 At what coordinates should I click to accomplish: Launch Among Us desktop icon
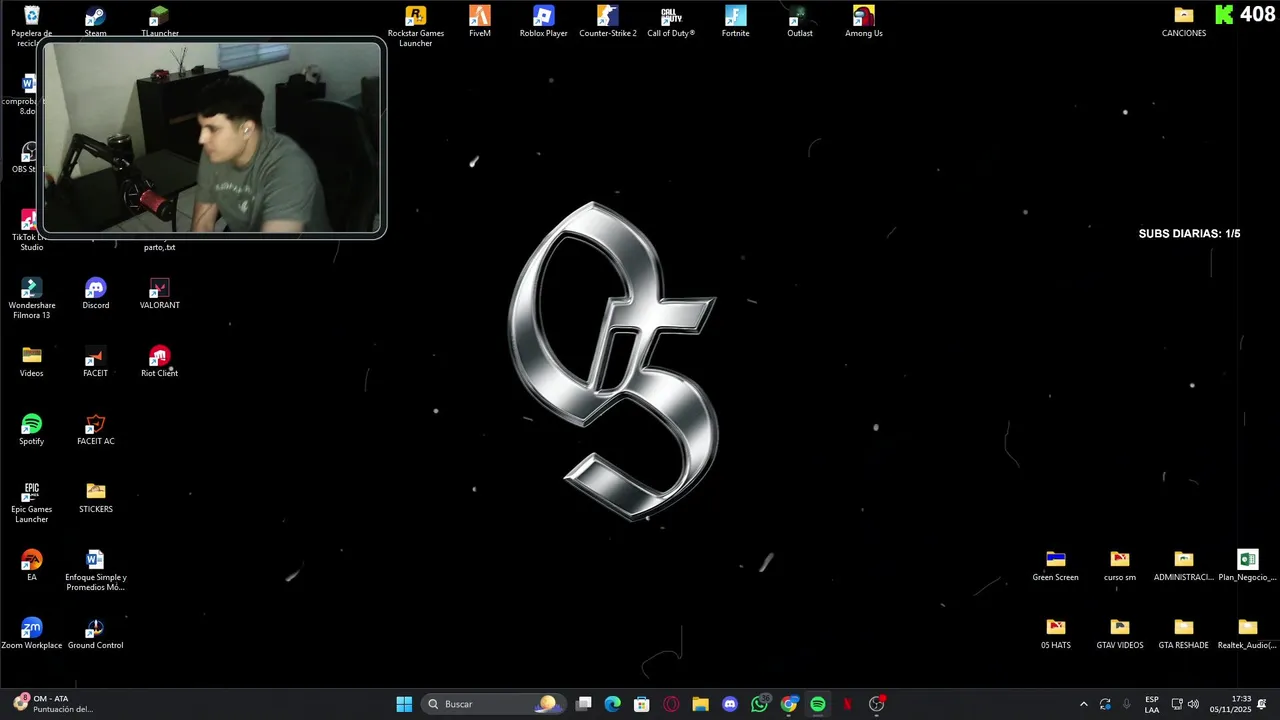tap(864, 21)
